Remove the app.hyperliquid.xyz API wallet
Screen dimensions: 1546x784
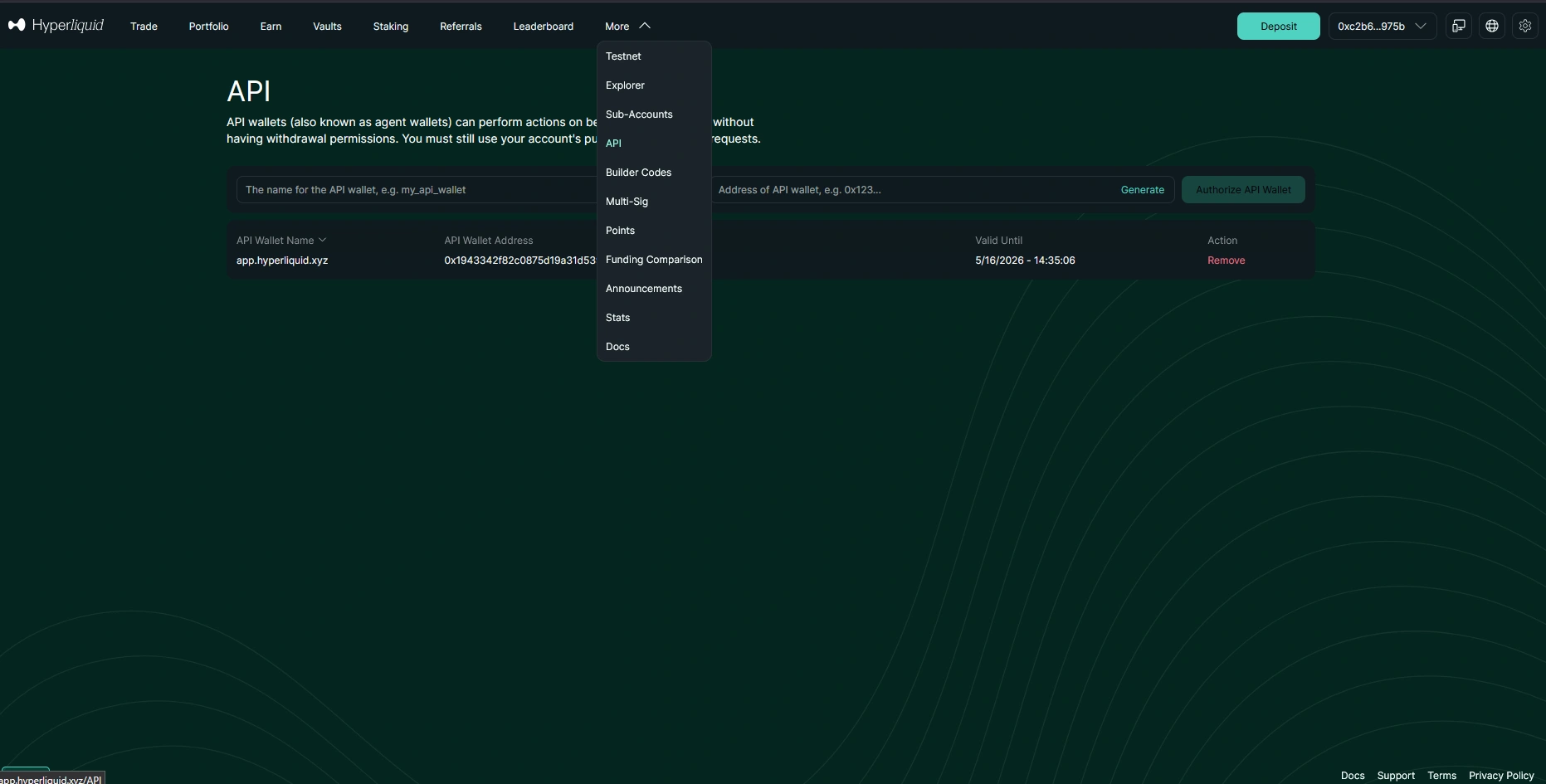pos(1226,261)
